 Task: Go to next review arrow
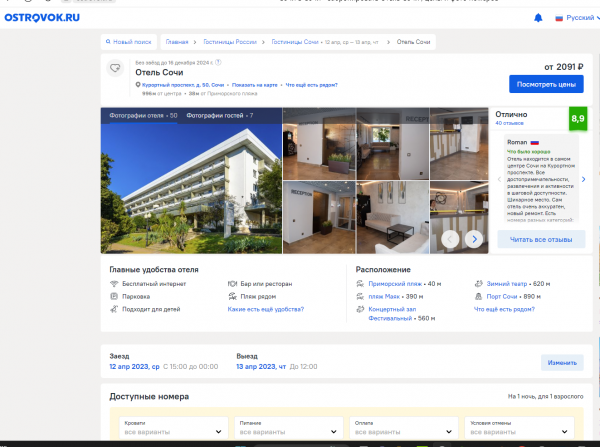point(583,180)
